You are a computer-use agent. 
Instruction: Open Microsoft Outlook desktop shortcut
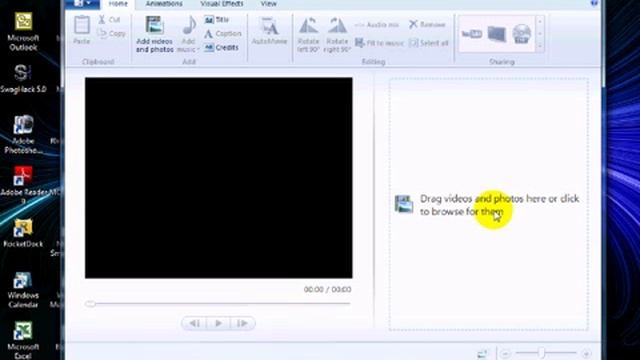(23, 31)
